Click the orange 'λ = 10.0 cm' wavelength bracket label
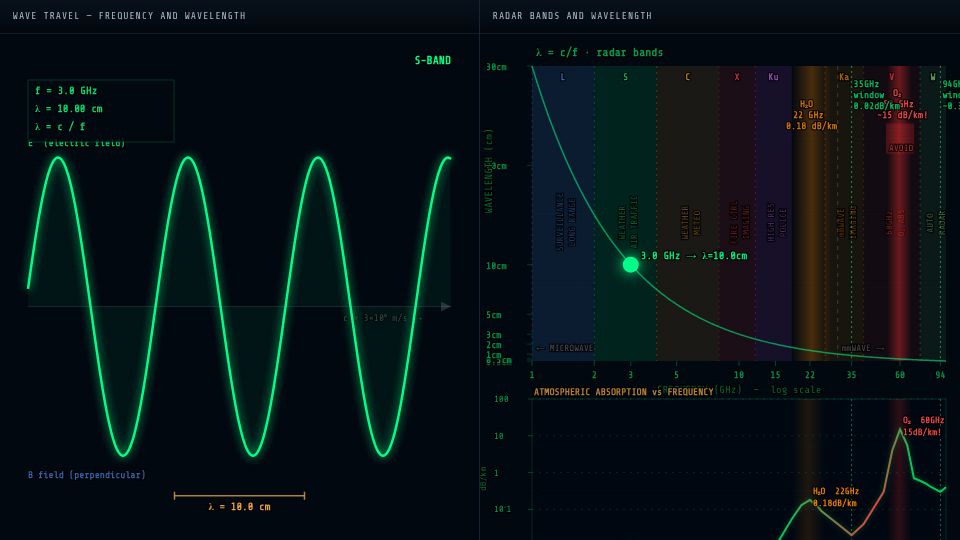 239,506
